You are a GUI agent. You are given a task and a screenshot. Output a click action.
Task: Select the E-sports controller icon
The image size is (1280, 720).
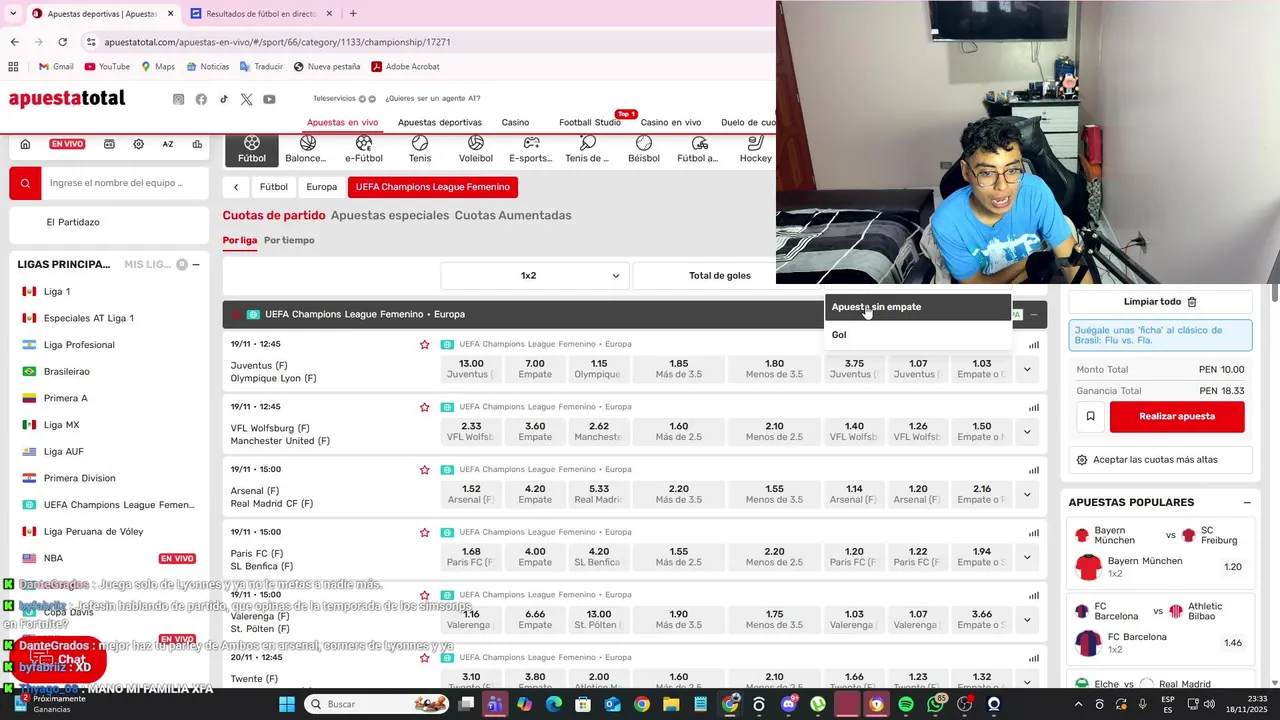click(531, 150)
